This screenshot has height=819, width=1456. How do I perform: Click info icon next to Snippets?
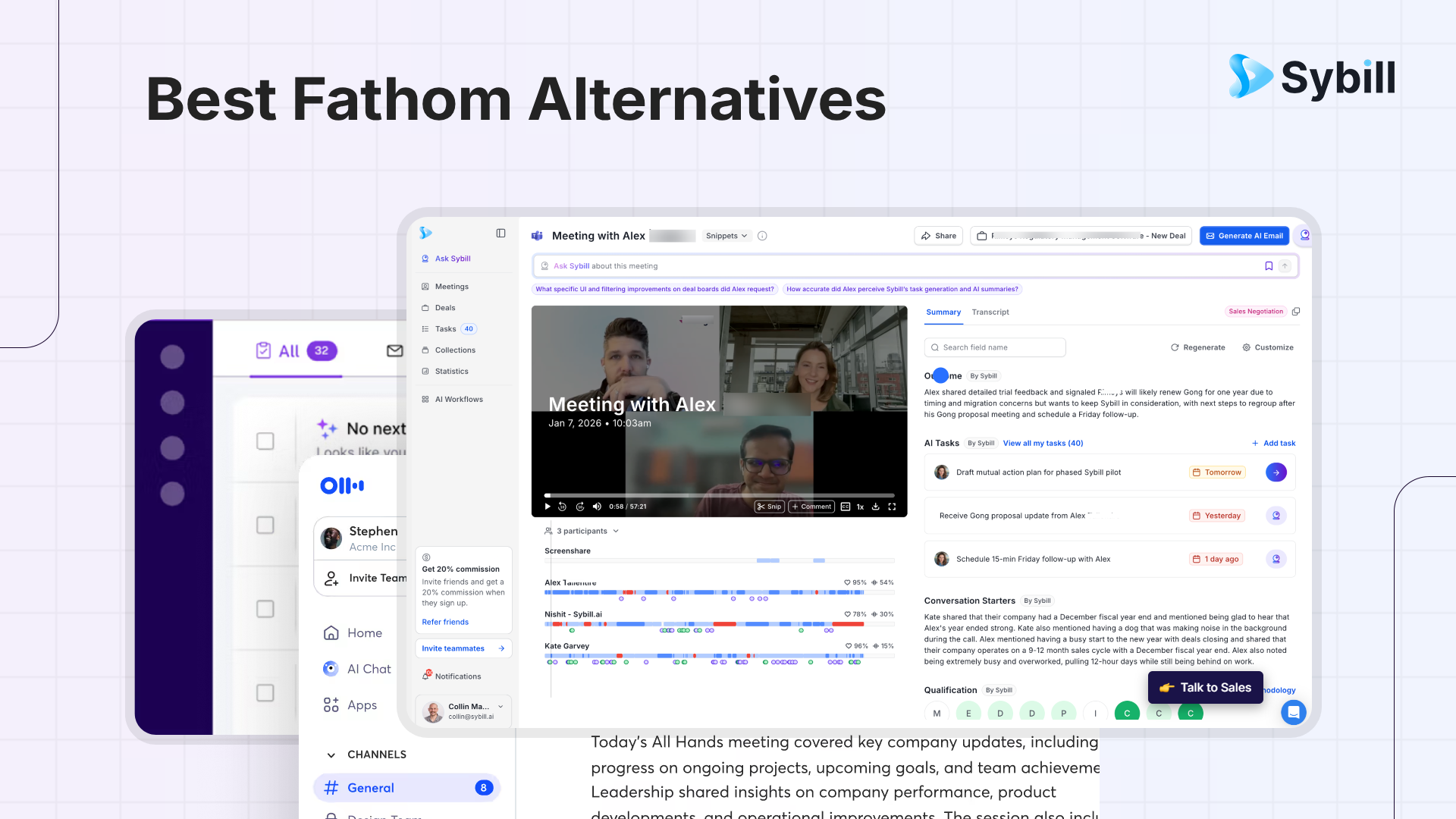762,236
